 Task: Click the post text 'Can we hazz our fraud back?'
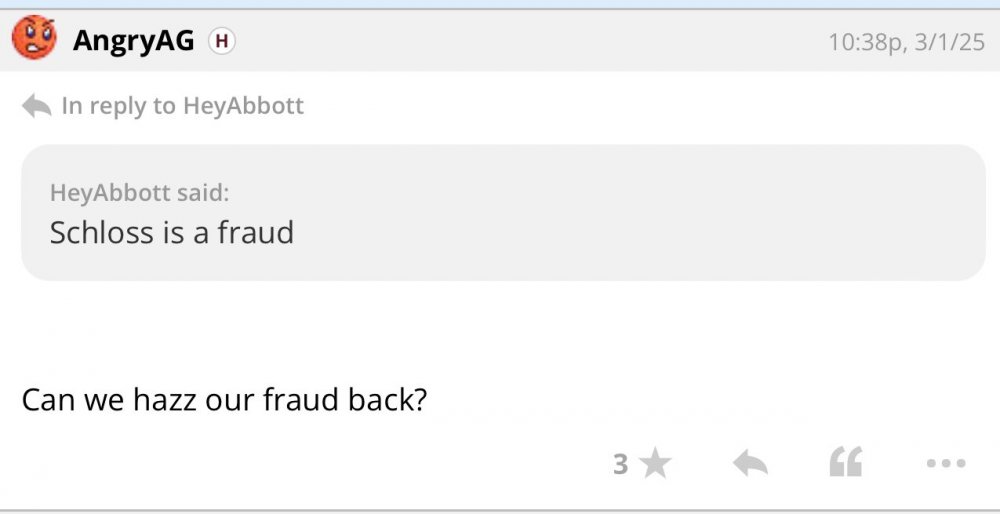224,399
